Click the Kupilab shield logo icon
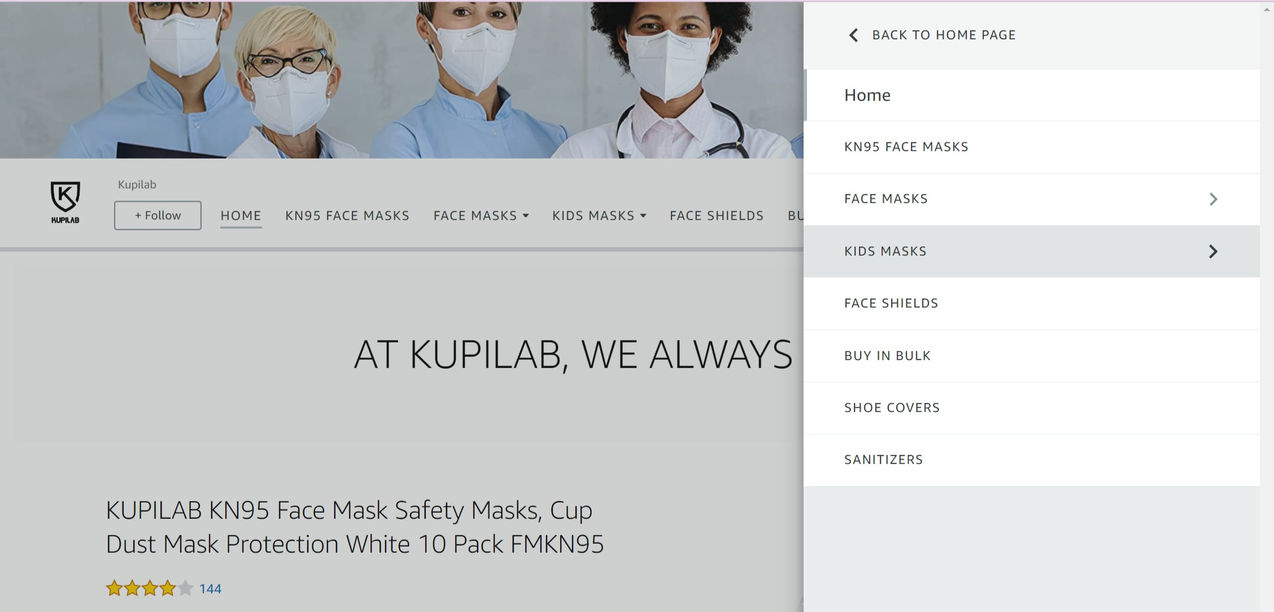 pyautogui.click(x=65, y=202)
